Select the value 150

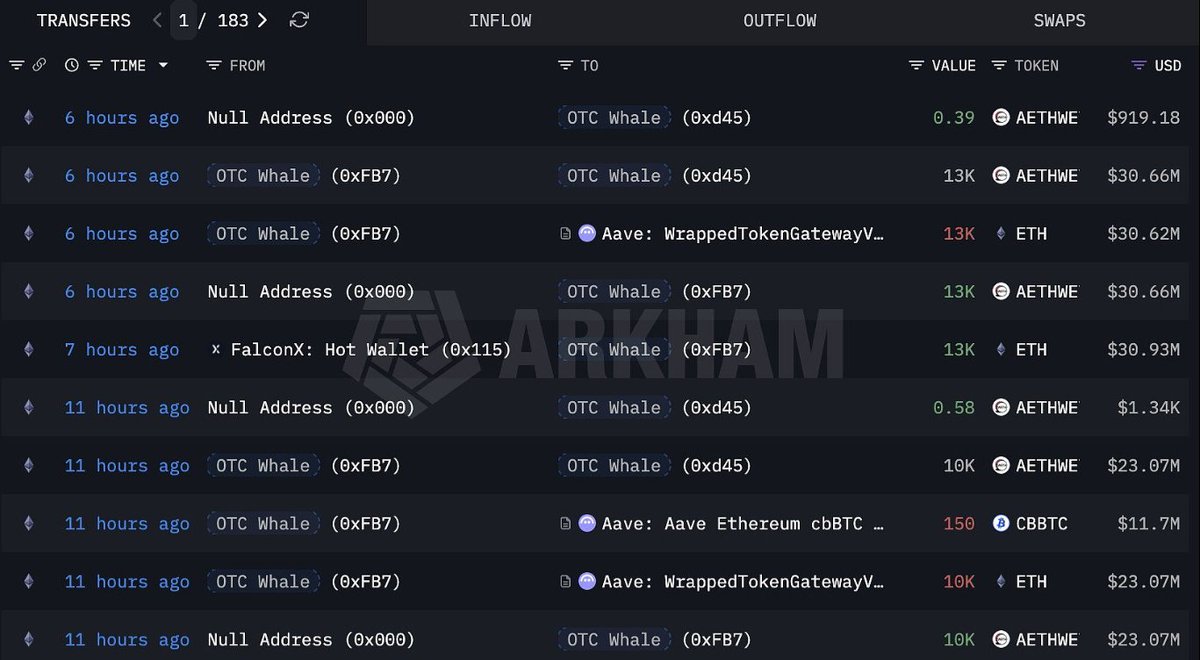[959, 524]
